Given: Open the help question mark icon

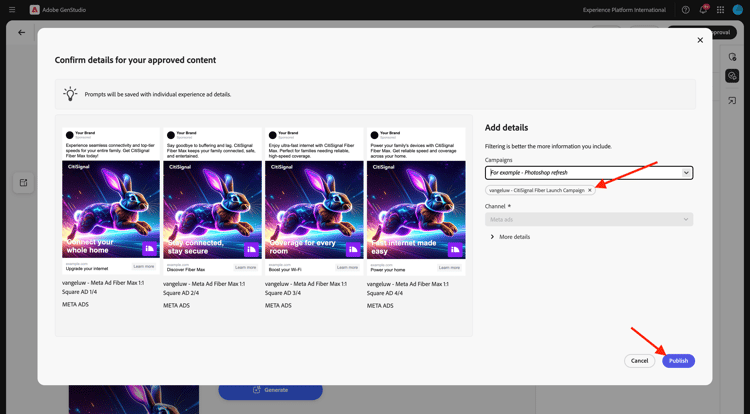Looking at the screenshot, I should (x=685, y=10).
